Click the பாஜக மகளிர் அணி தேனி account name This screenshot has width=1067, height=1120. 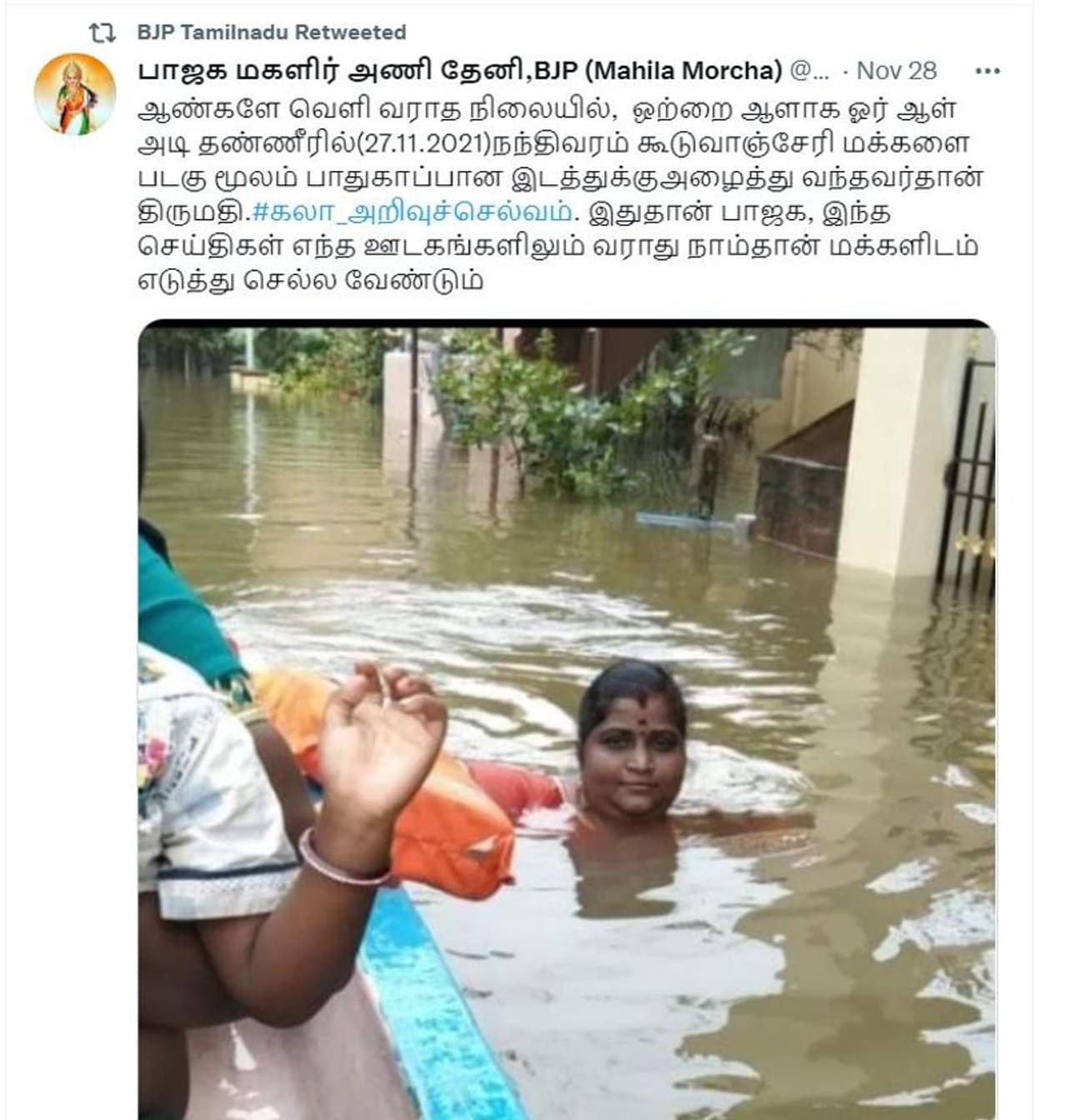pyautogui.click(x=334, y=71)
